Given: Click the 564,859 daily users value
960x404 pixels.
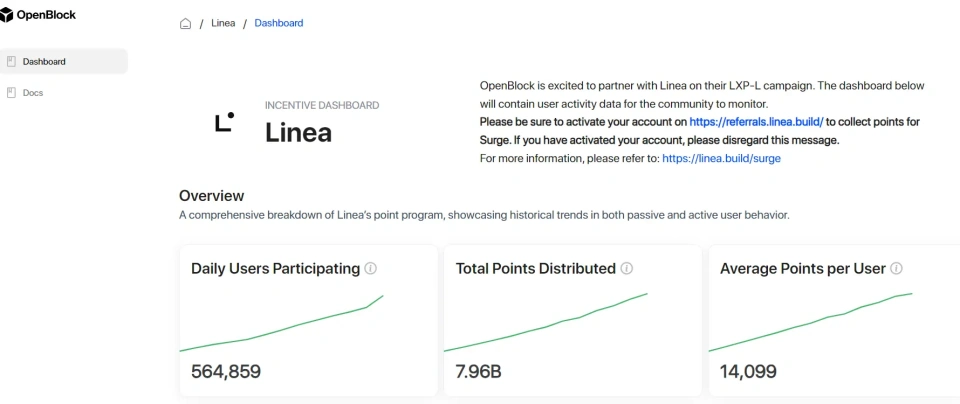Looking at the screenshot, I should [226, 372].
